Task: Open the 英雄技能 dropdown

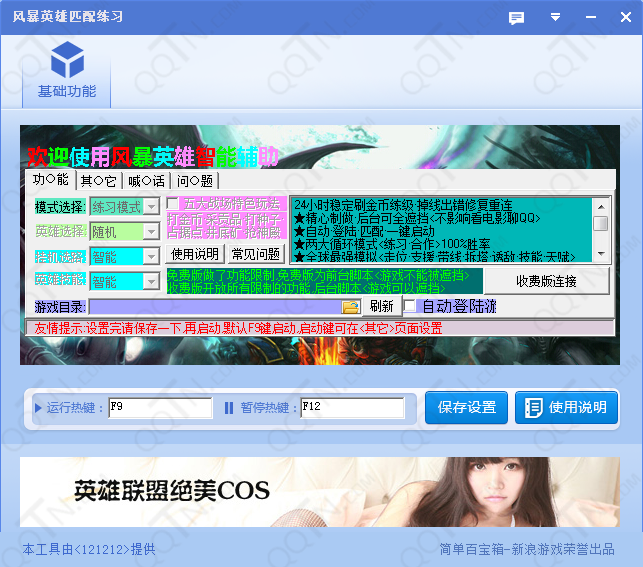Action: 151,282
